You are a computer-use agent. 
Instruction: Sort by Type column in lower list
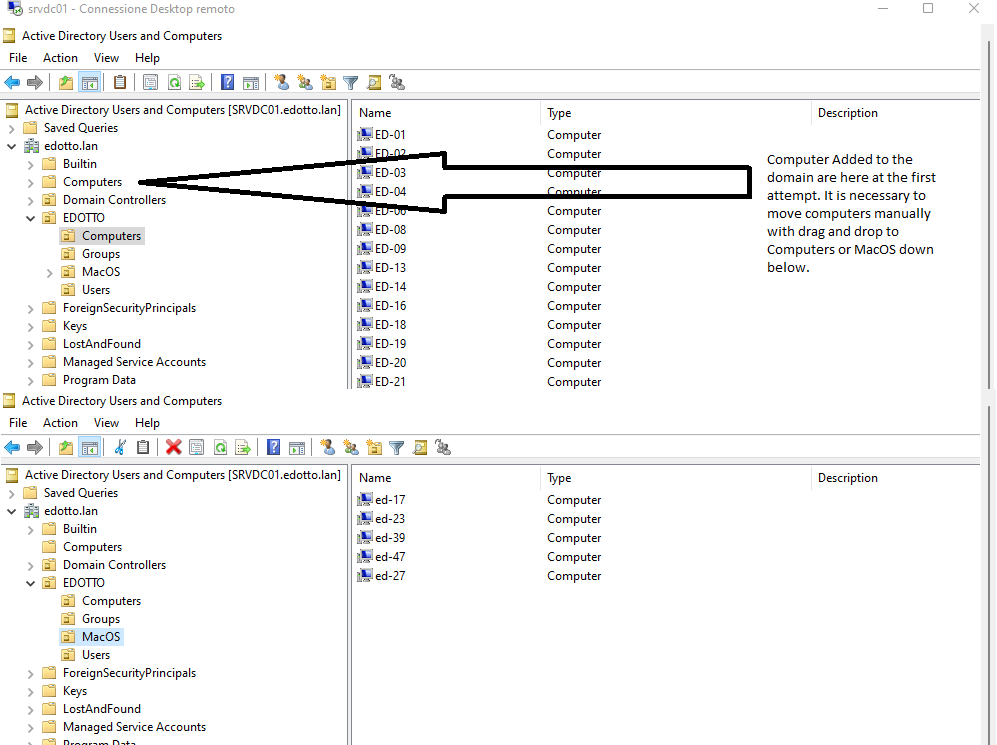coord(560,478)
